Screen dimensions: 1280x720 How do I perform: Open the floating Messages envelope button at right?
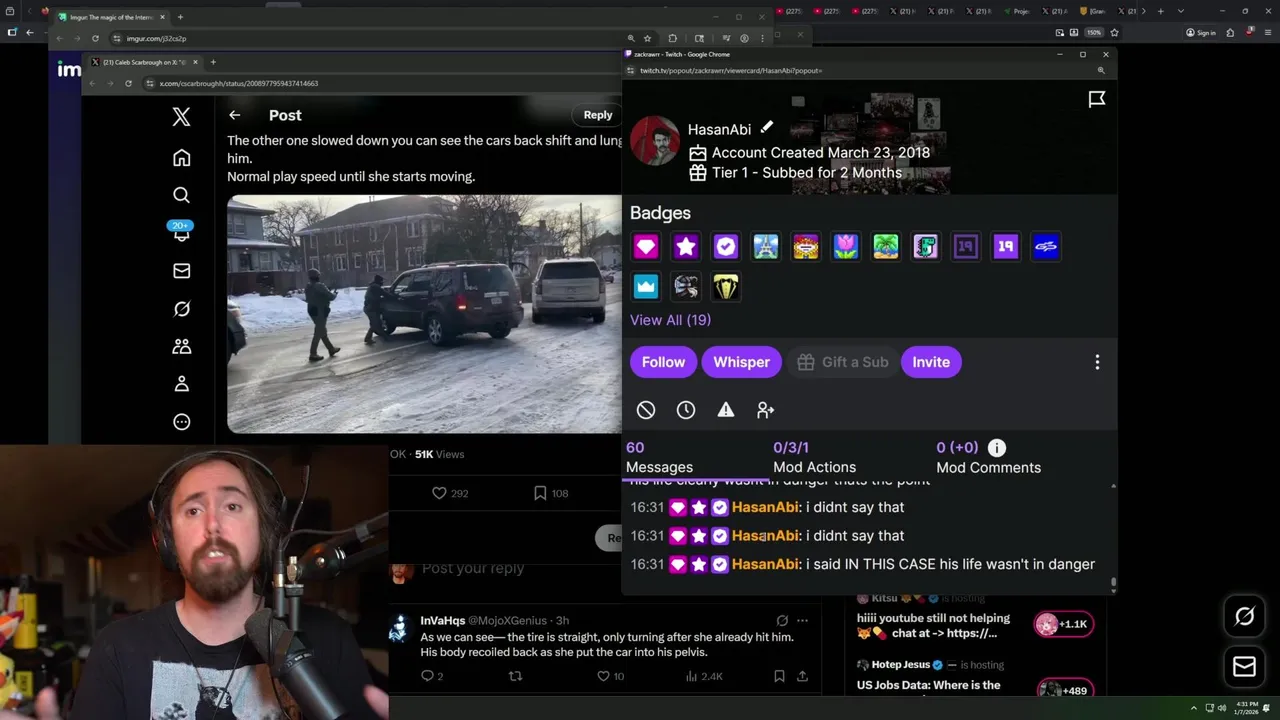coord(1244,667)
